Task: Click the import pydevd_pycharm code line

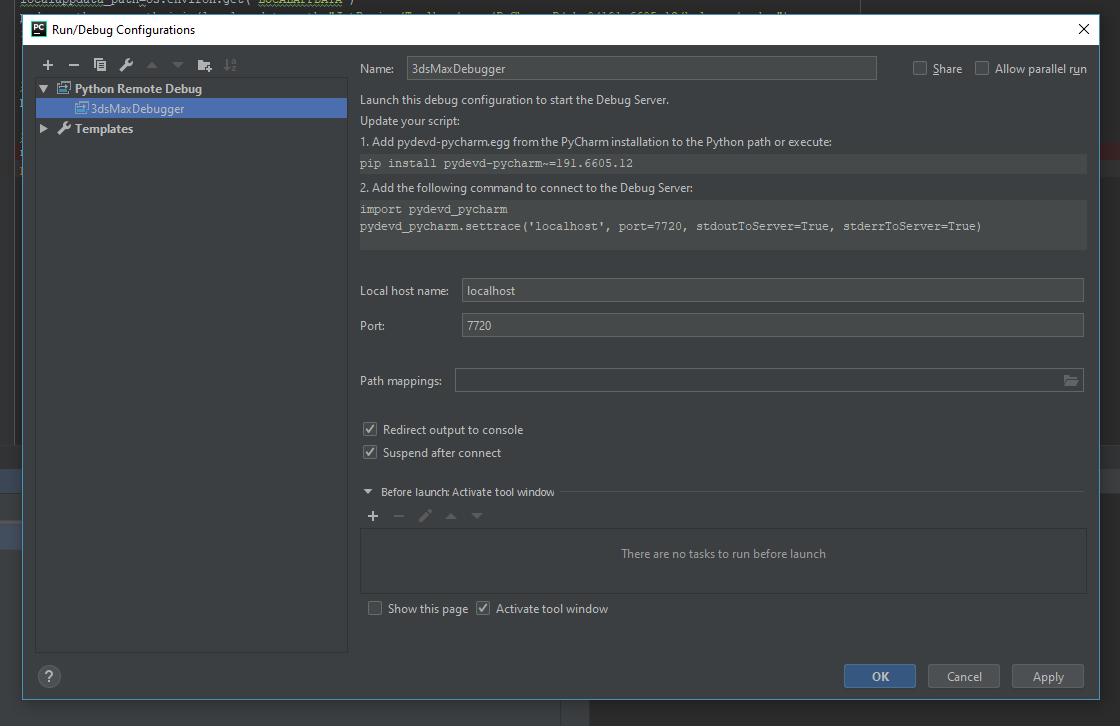Action: tap(434, 209)
